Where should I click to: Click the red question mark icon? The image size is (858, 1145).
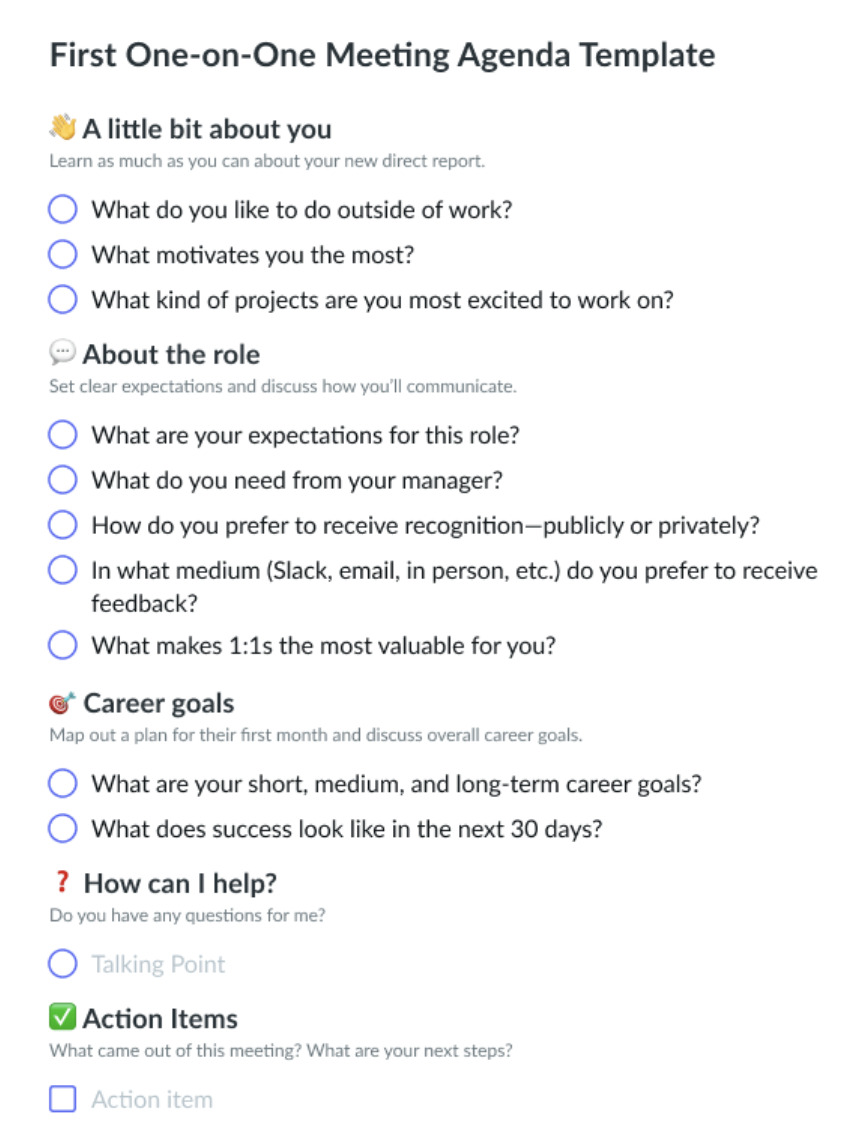(62, 882)
